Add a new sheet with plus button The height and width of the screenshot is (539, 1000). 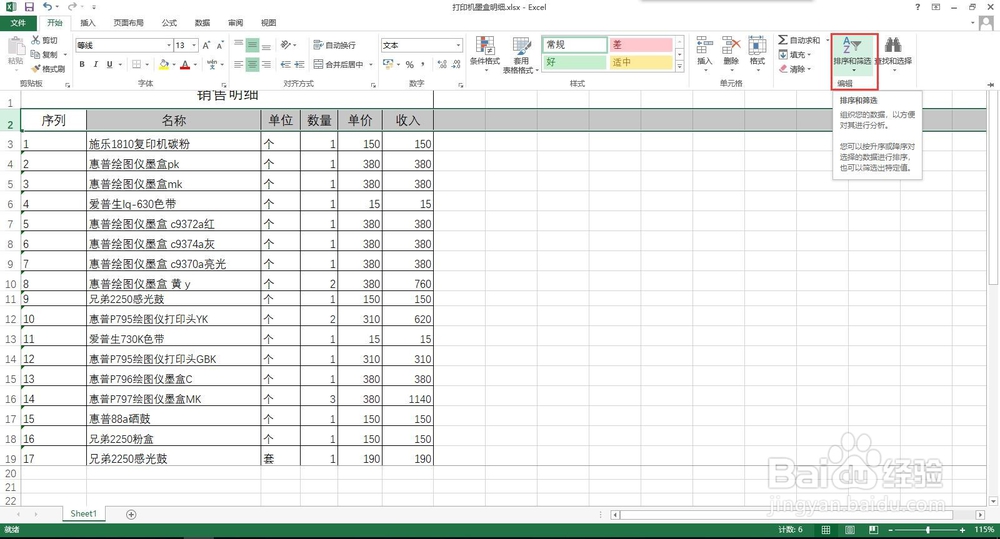(x=131, y=514)
